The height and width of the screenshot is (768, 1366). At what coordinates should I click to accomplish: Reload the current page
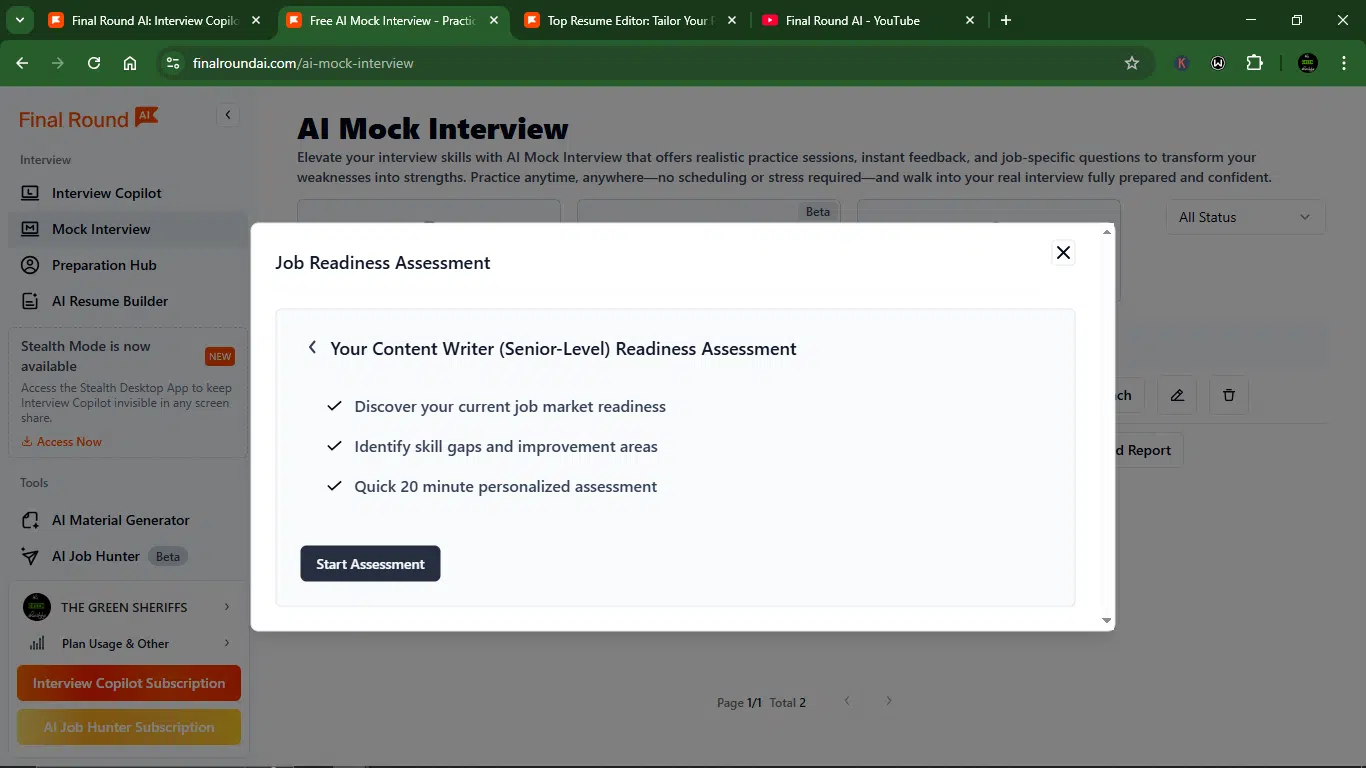94,63
